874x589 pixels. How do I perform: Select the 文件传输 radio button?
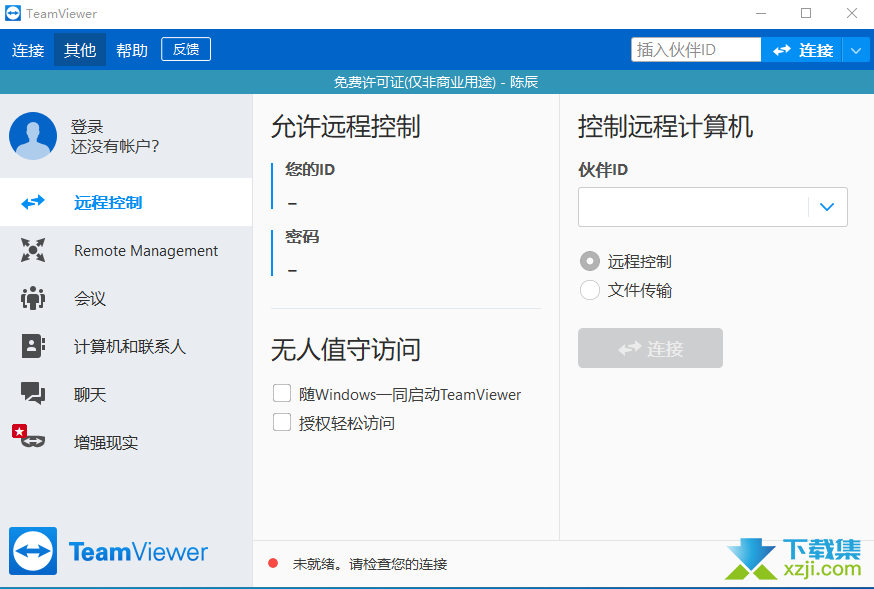(x=590, y=290)
